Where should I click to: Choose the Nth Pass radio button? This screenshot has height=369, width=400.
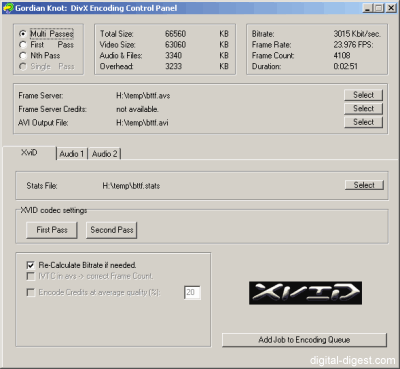[x=23, y=56]
